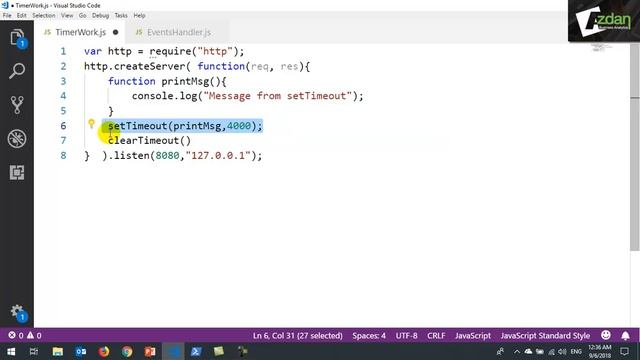Click the feedback smiley icon
This screenshot has width=640, height=360.
click(x=606, y=335)
